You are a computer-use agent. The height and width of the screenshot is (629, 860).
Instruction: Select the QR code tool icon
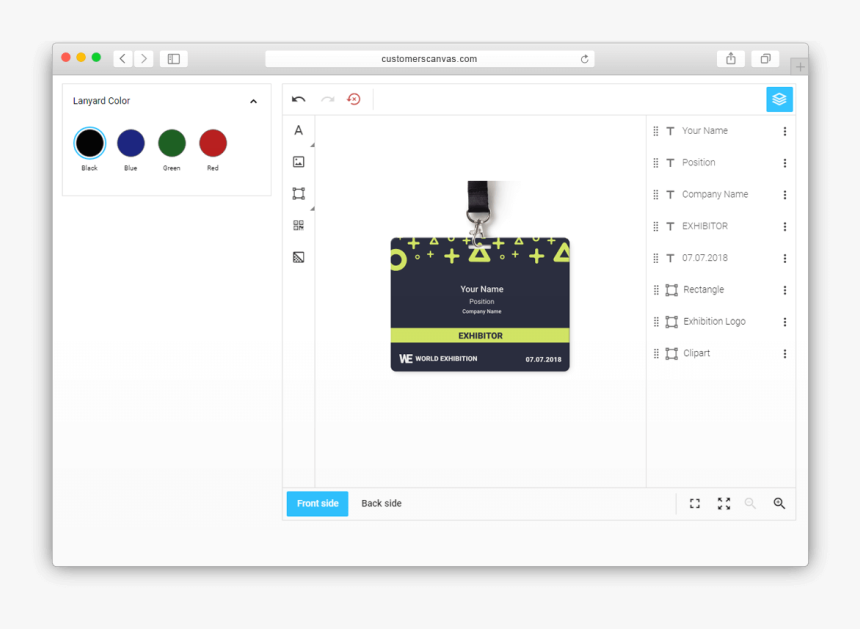pos(298,225)
